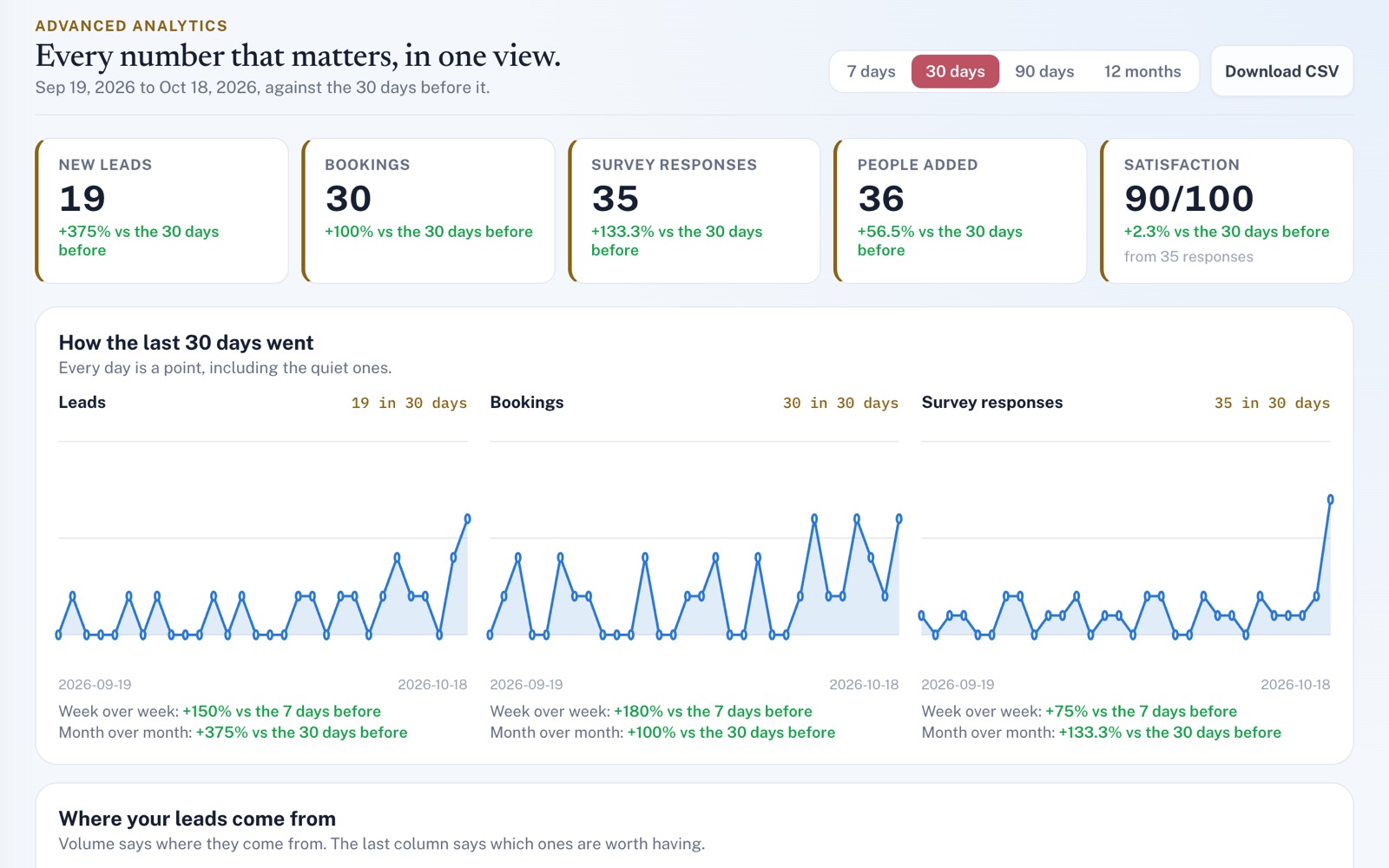Image resolution: width=1389 pixels, height=868 pixels.
Task: Click the '19 in 30 days' label
Action: point(409,403)
